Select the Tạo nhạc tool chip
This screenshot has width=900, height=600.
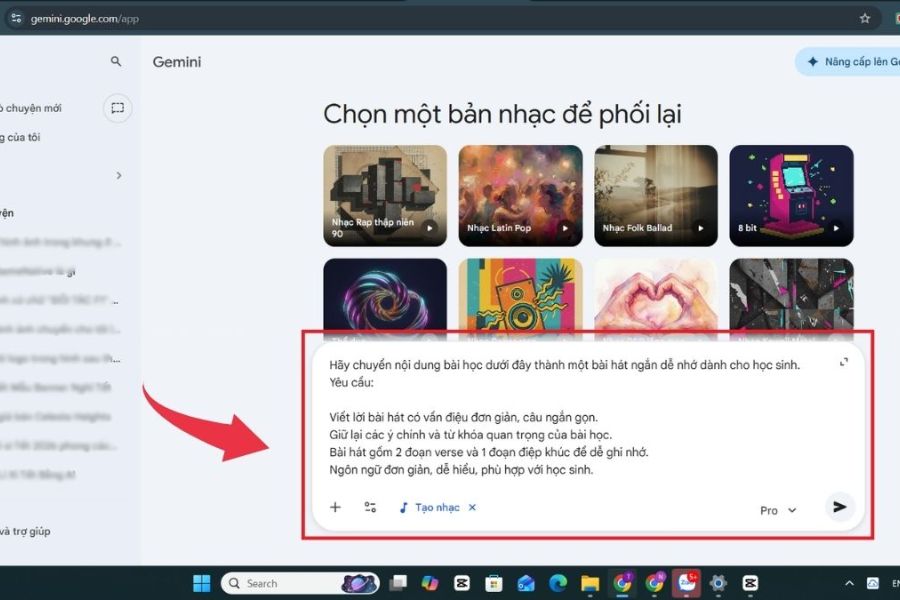coord(430,507)
